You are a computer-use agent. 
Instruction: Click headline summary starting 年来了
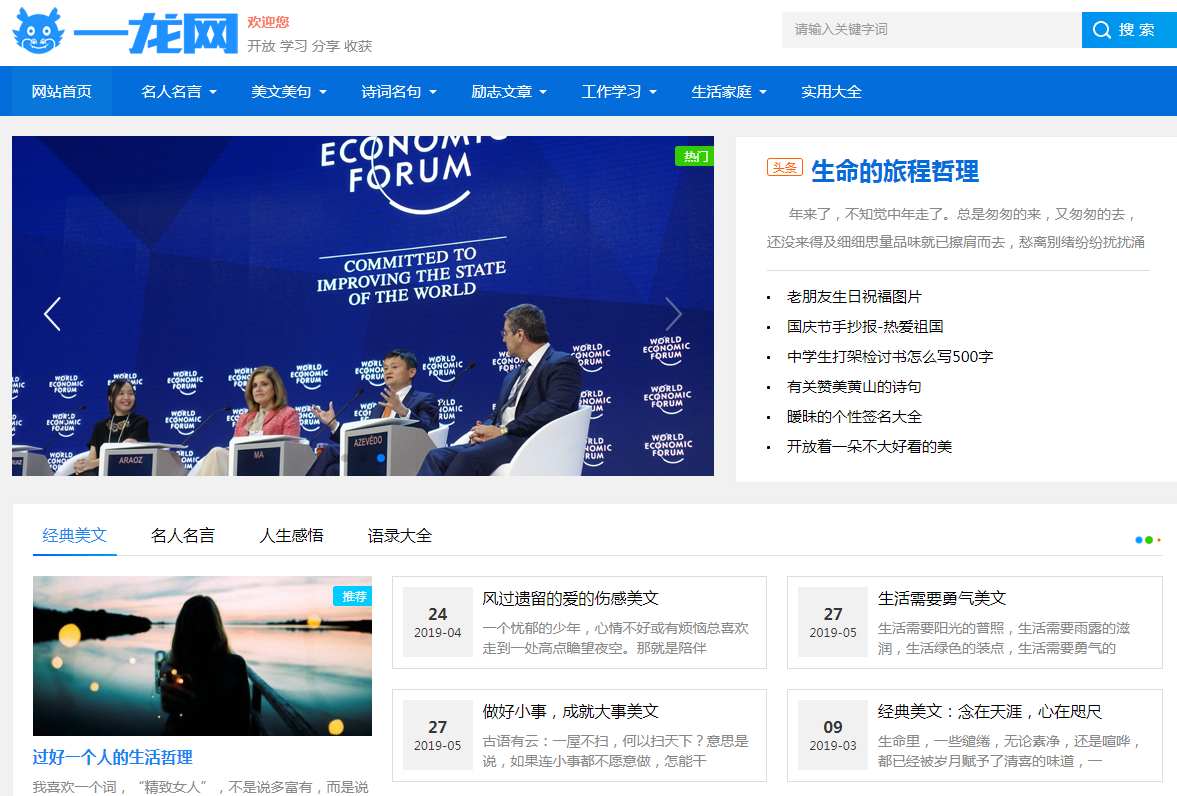956,228
